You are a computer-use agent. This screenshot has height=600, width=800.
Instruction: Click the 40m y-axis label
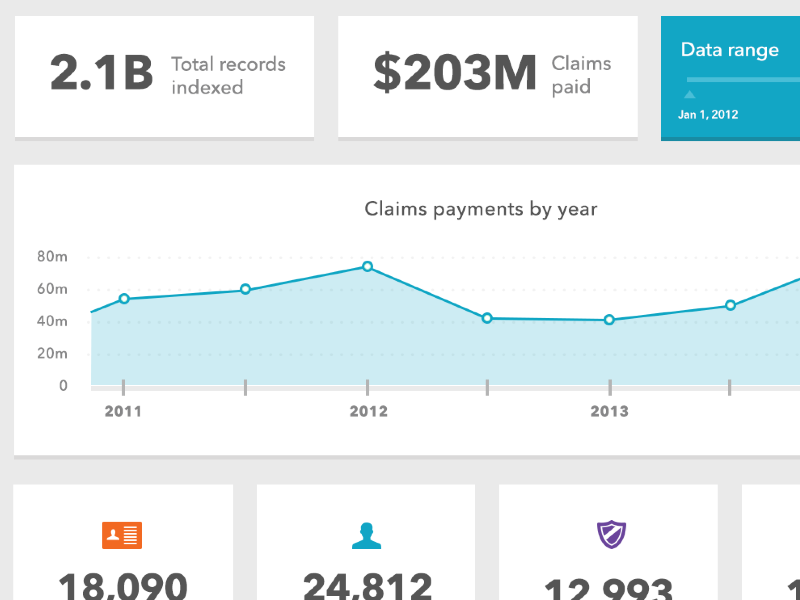pyautogui.click(x=52, y=321)
